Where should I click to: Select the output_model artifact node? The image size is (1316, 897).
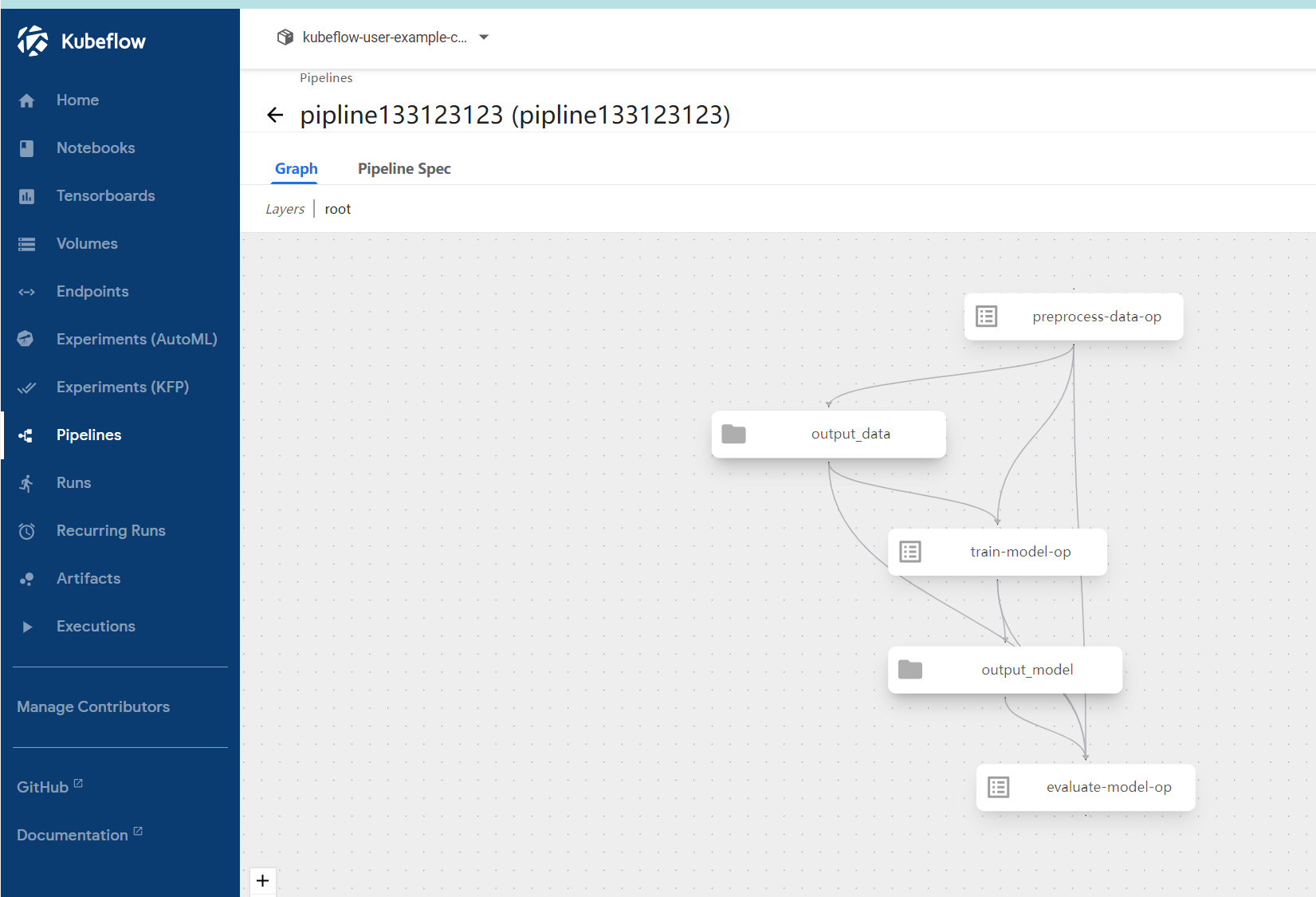[1005, 670]
